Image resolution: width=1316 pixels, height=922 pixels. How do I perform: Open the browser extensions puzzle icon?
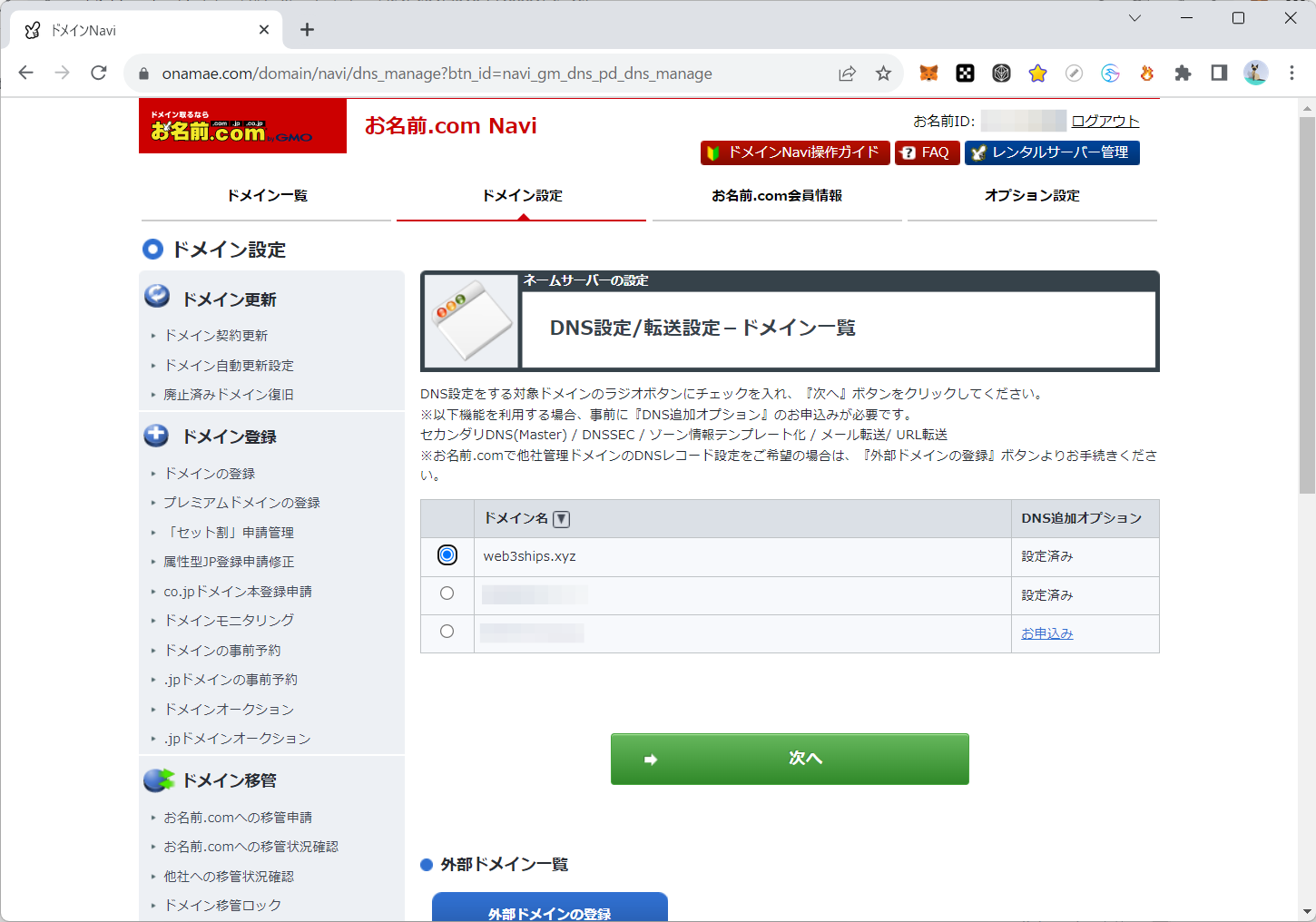pos(1183,74)
